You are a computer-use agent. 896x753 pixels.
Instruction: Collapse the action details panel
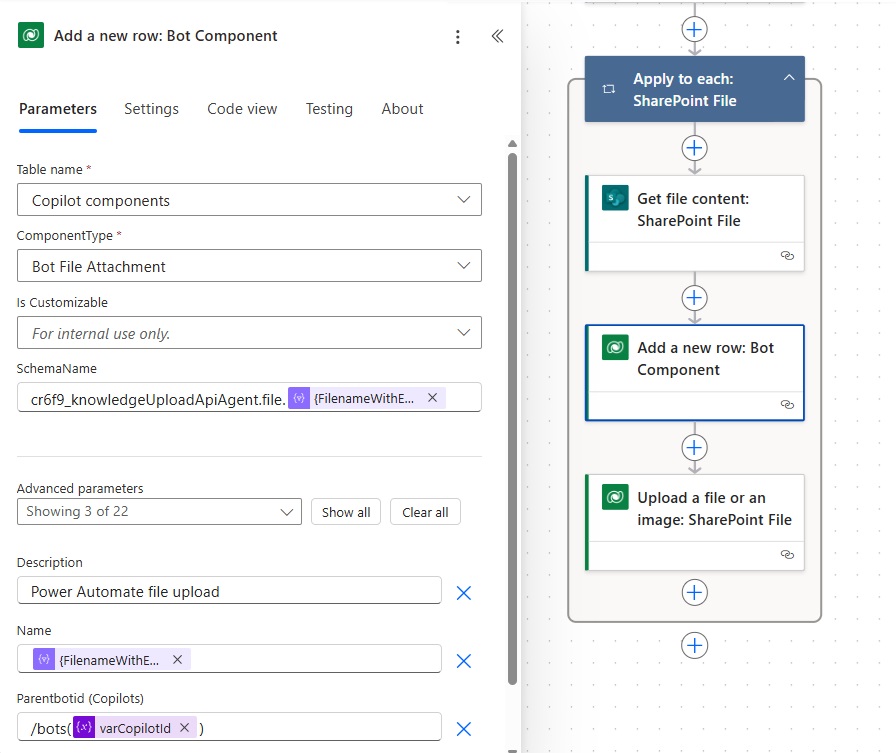[497, 37]
